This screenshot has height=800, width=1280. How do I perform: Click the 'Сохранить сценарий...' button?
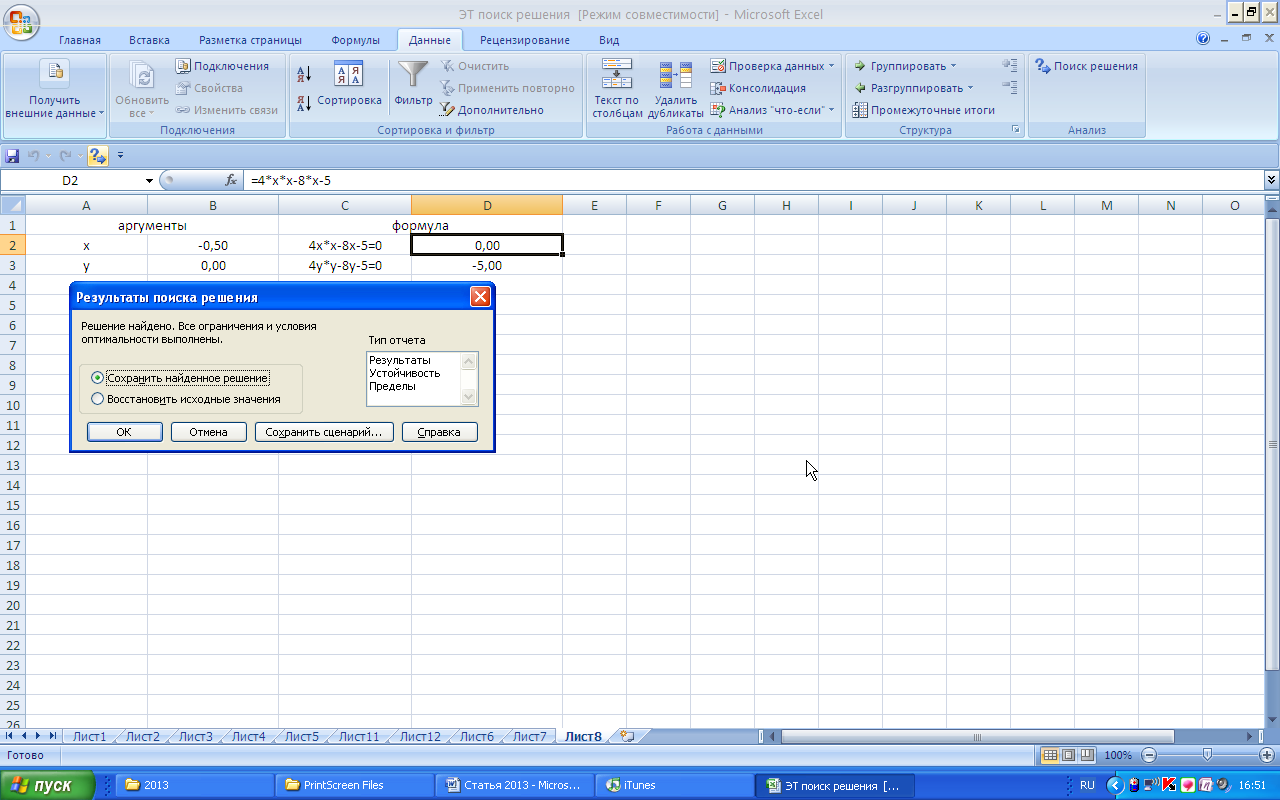[x=323, y=432]
